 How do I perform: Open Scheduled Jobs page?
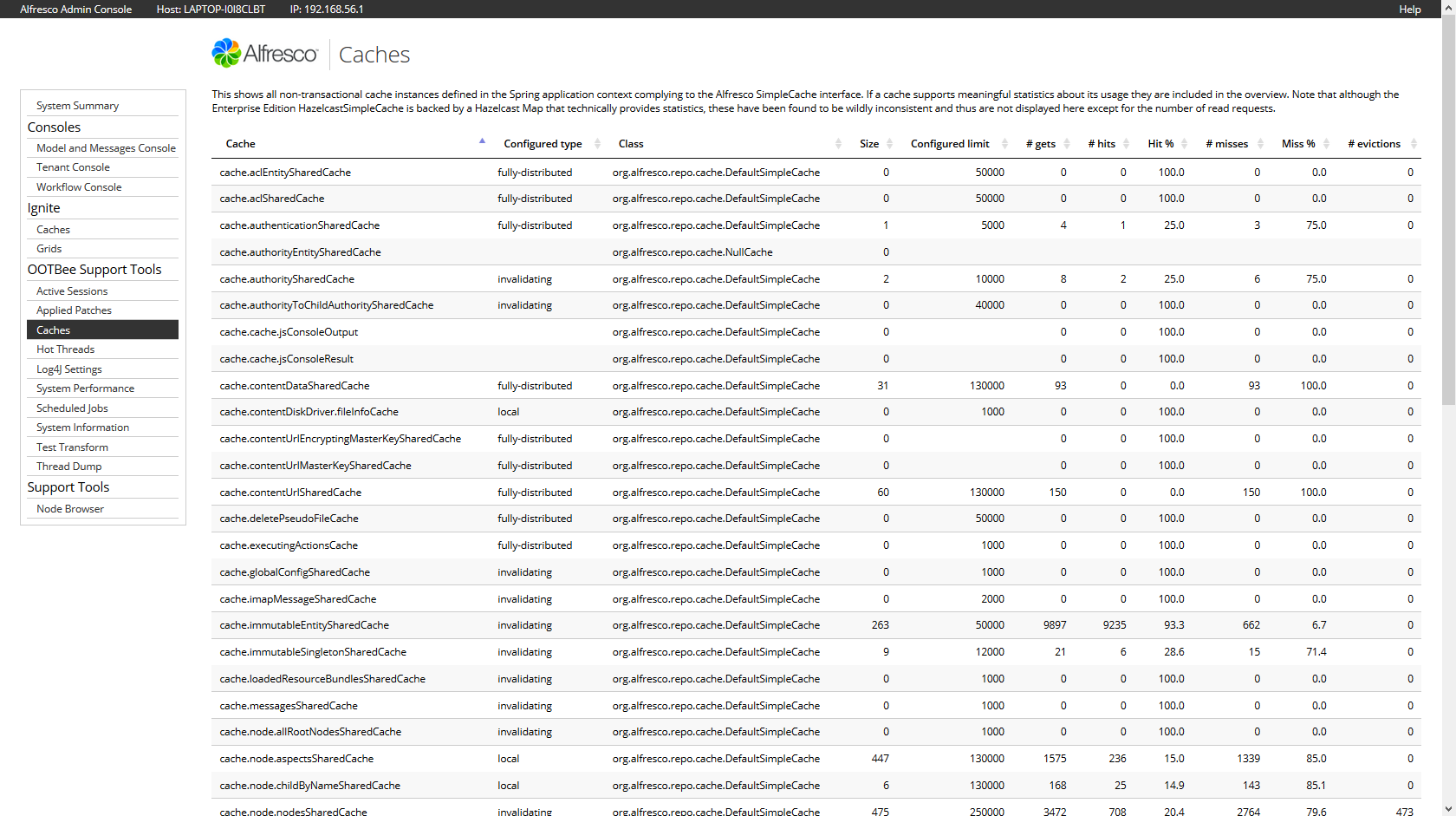72,408
